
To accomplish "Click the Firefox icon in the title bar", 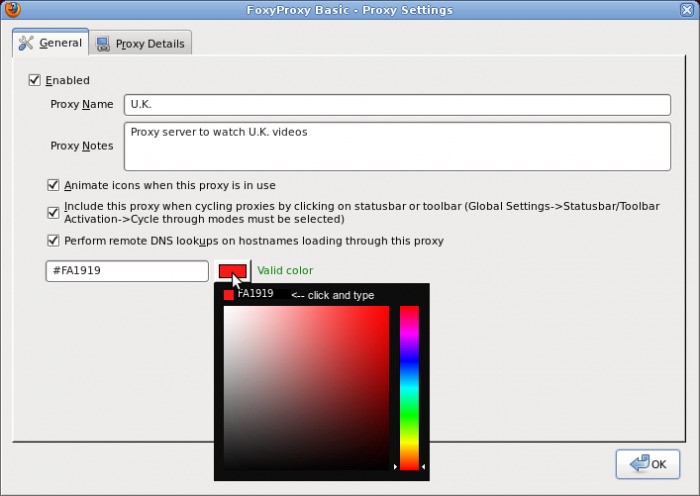I will coord(11,10).
